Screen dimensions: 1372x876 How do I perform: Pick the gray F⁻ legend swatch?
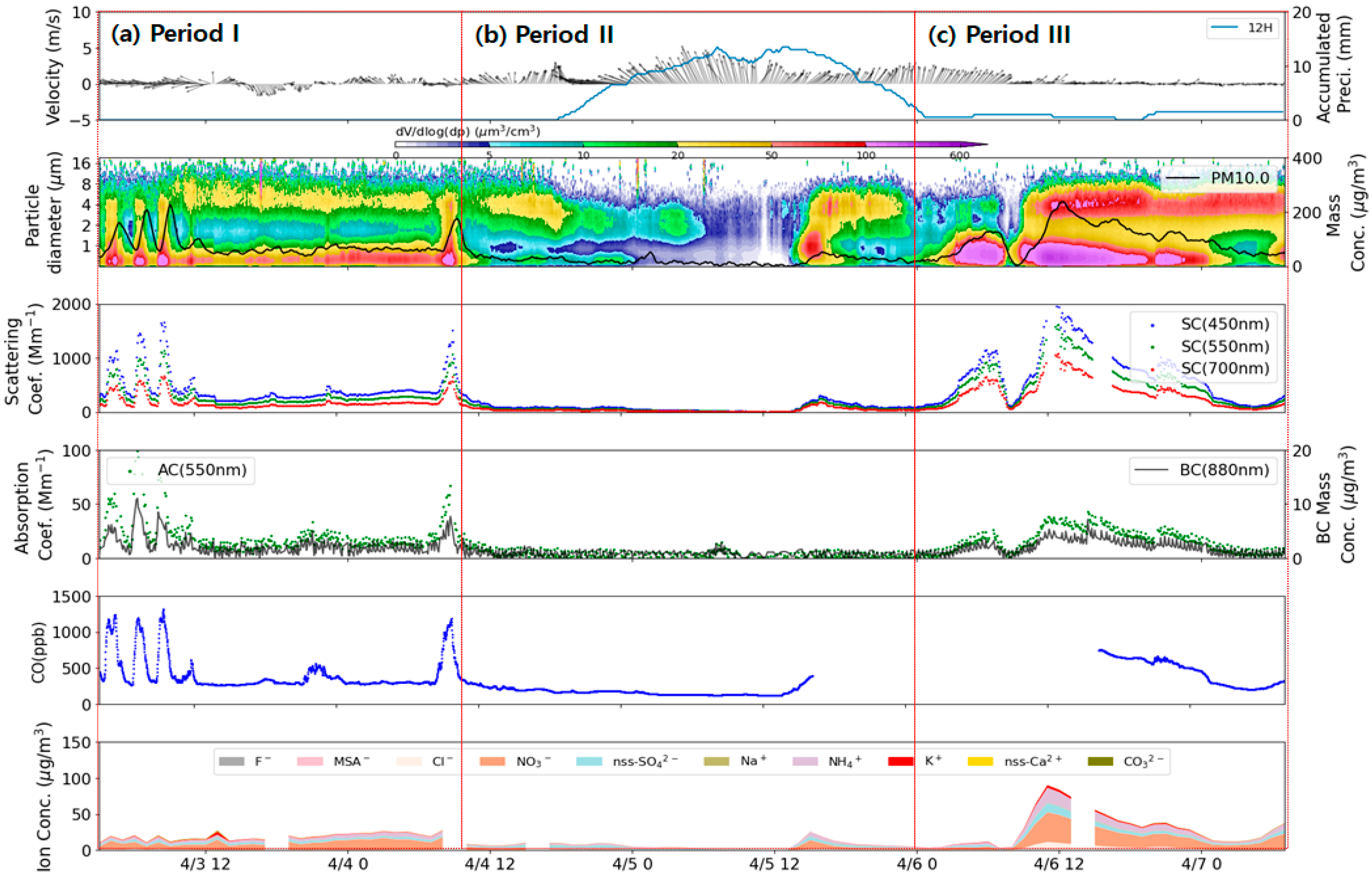click(x=231, y=762)
